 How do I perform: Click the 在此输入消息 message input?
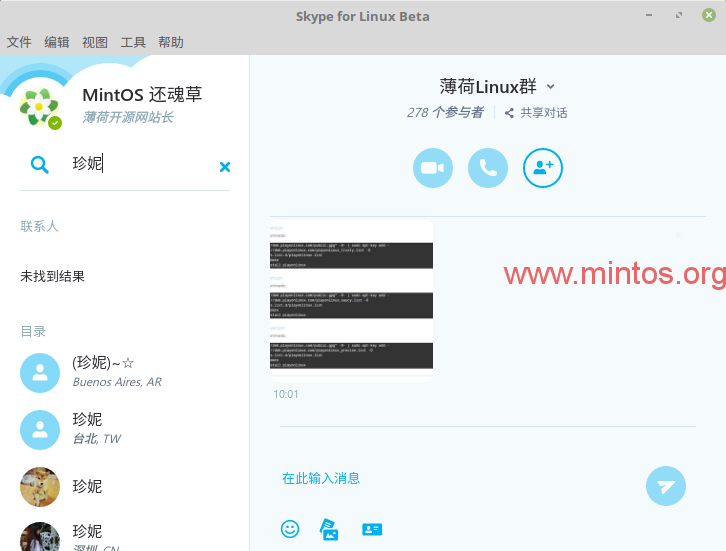[321, 478]
